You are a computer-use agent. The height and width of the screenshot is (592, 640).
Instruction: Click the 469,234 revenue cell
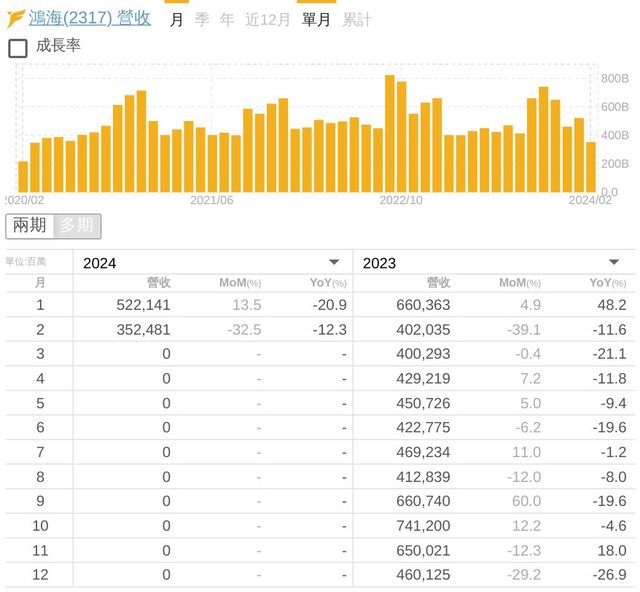(x=423, y=452)
